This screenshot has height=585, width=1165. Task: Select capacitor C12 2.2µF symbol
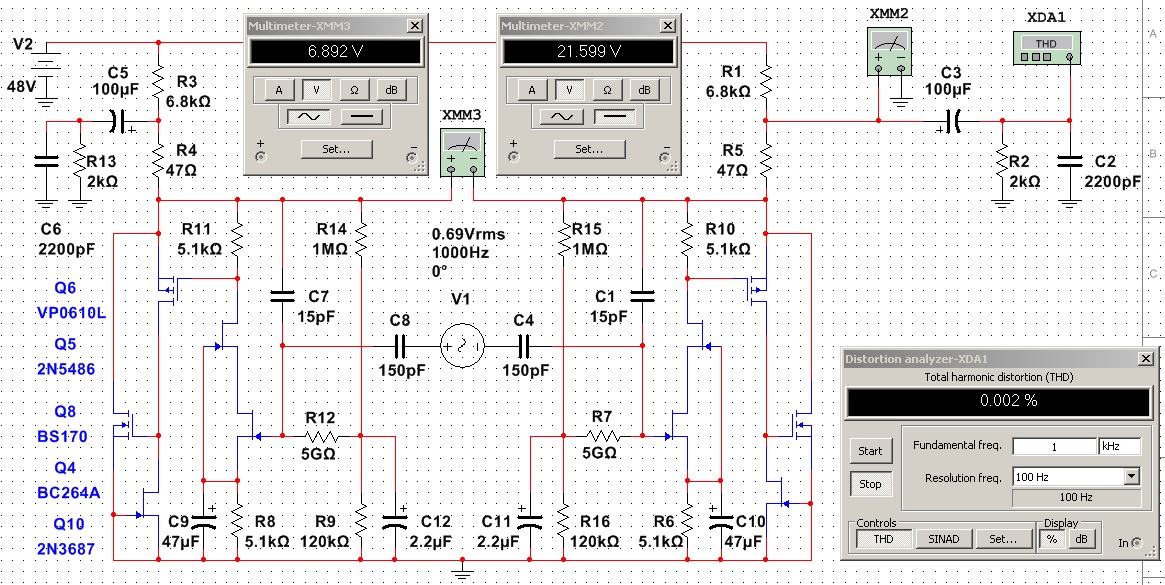coord(396,518)
